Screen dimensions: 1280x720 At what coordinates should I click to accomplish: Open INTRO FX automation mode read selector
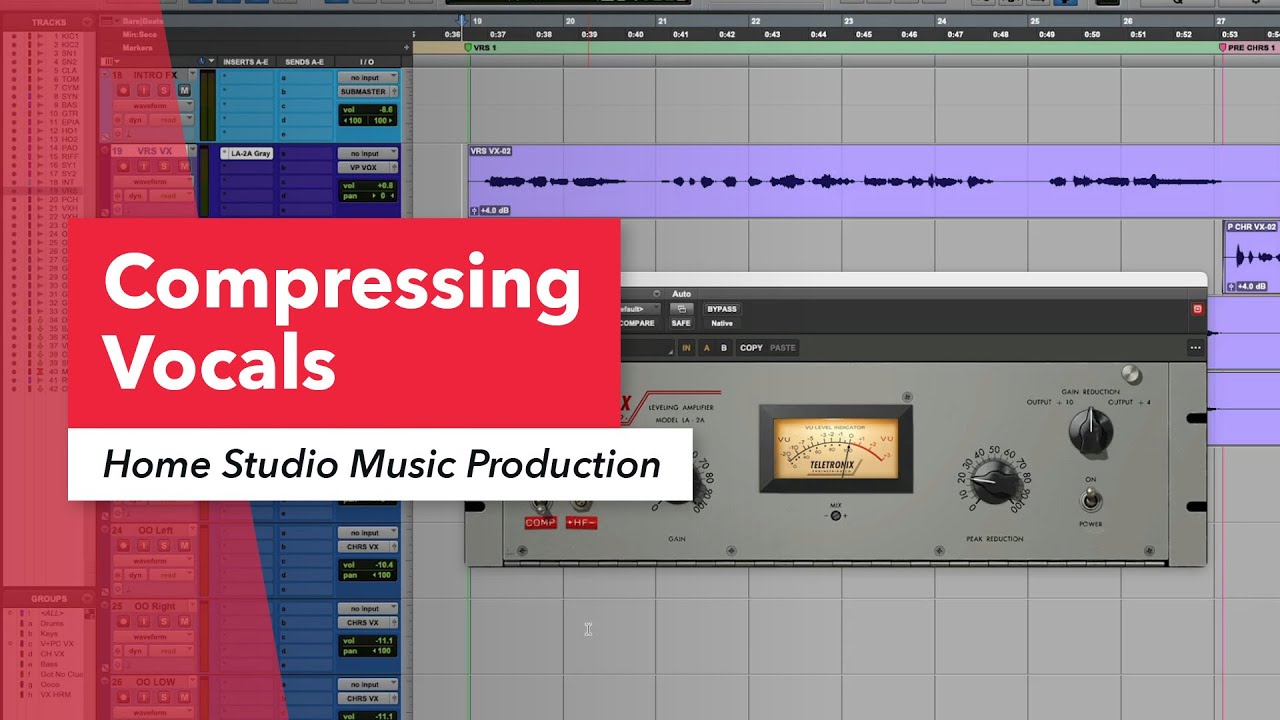(x=170, y=119)
